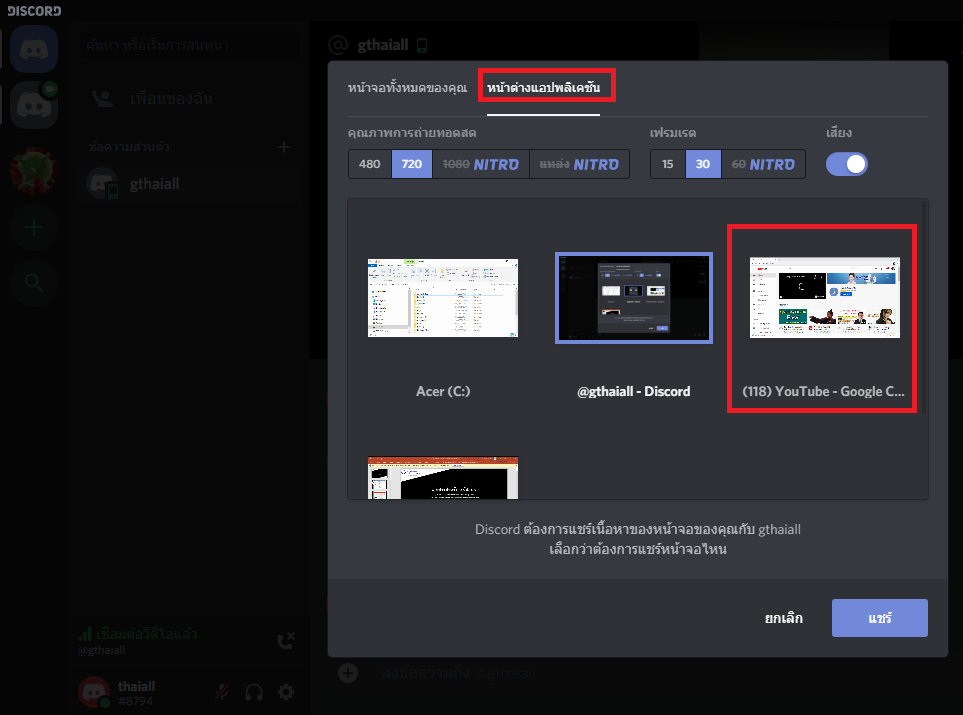963x715 pixels.
Task: Open User Settings gear icon
Action: tap(286, 692)
